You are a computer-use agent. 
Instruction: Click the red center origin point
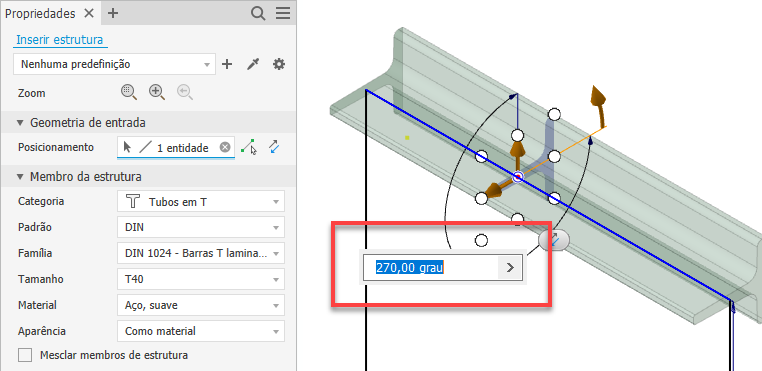[518, 177]
